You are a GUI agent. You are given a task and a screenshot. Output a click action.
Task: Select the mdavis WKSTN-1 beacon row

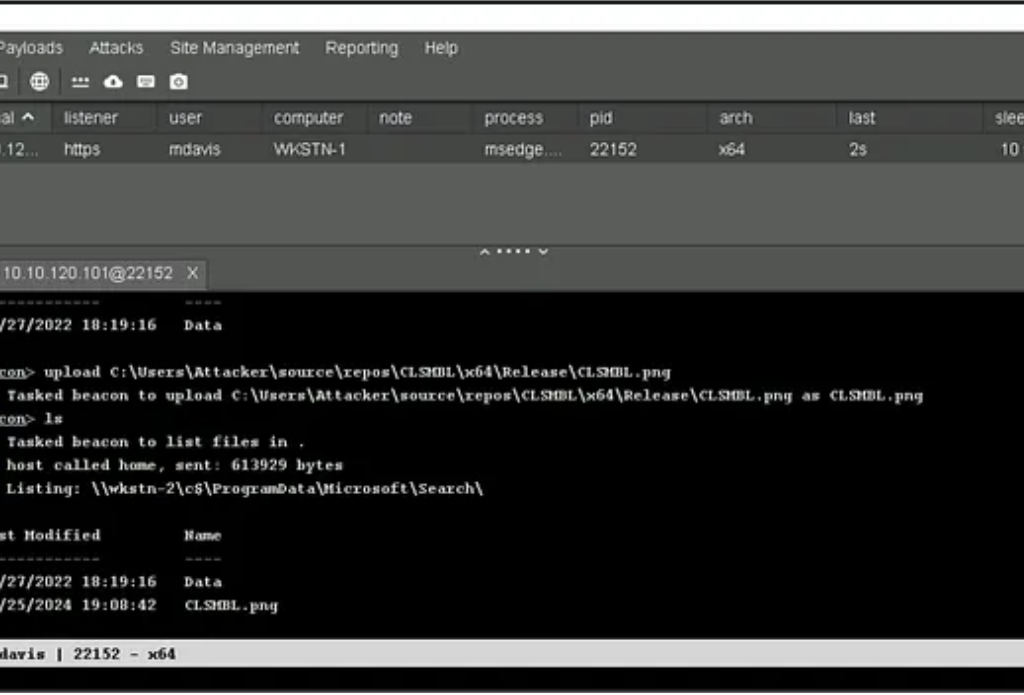point(400,150)
